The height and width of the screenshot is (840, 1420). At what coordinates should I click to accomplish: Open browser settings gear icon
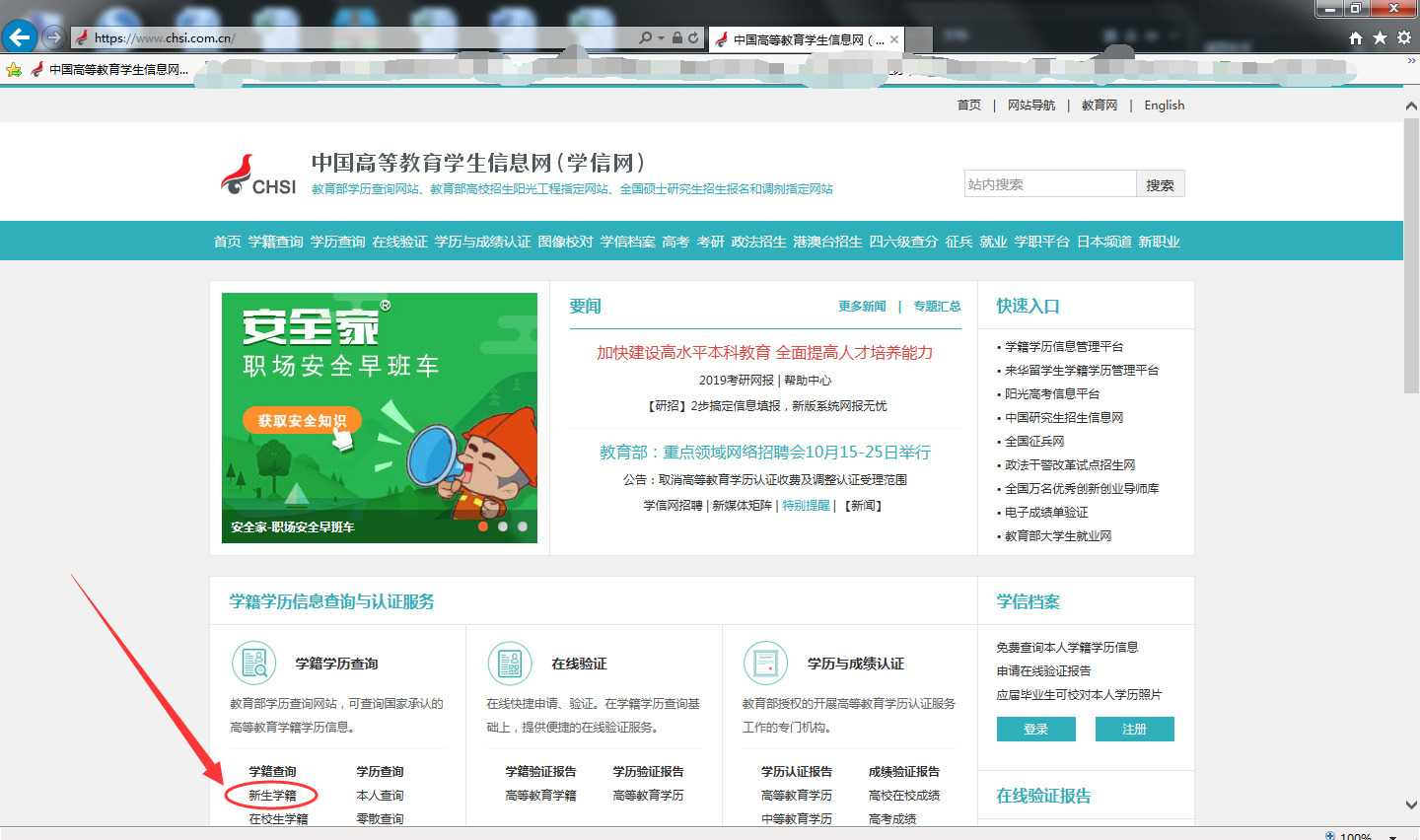tap(1403, 38)
